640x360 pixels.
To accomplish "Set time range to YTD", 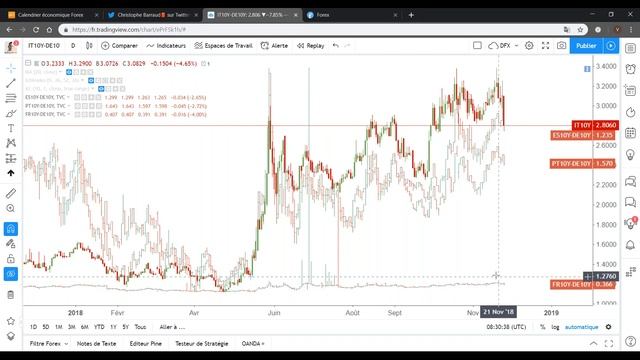I will coord(99,327).
